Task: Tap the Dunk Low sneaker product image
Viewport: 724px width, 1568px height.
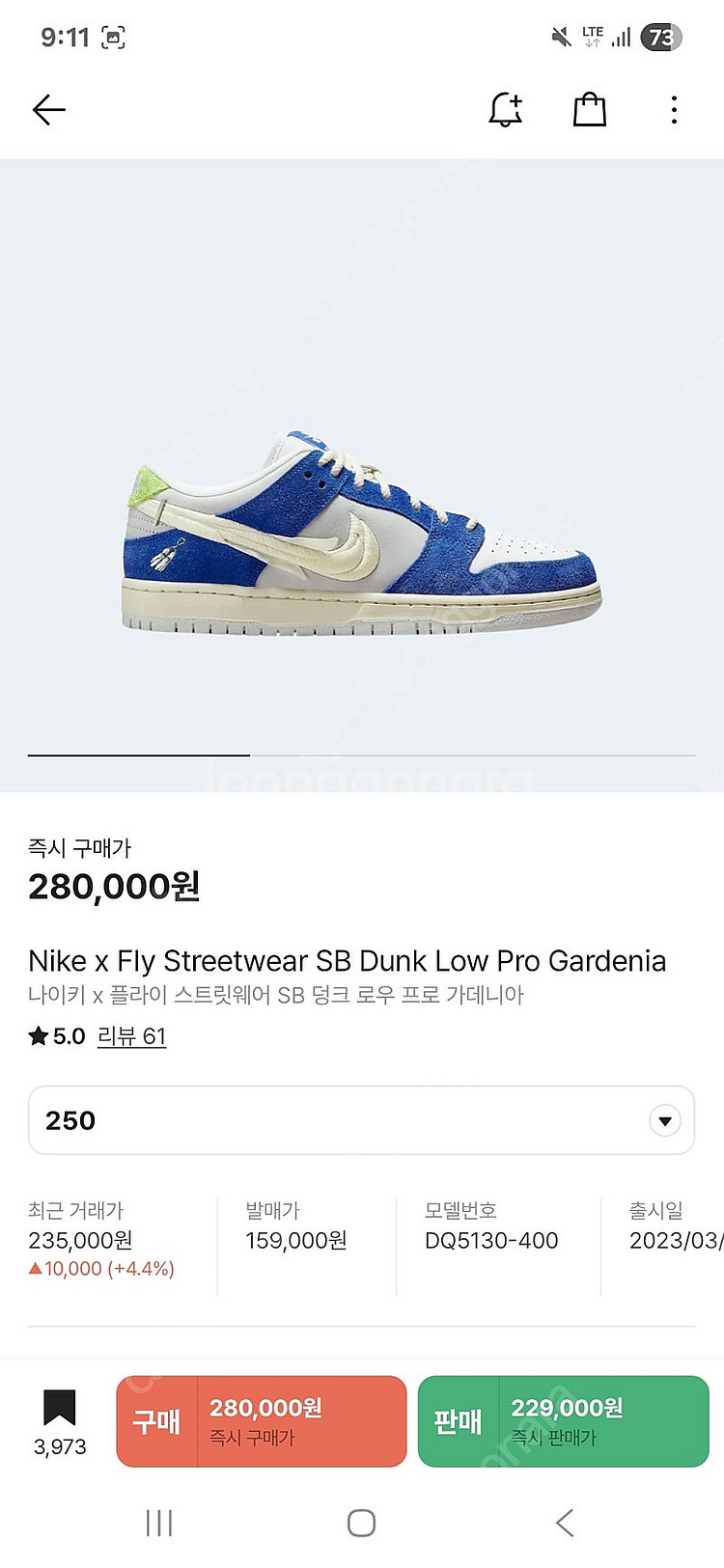Action: click(362, 533)
